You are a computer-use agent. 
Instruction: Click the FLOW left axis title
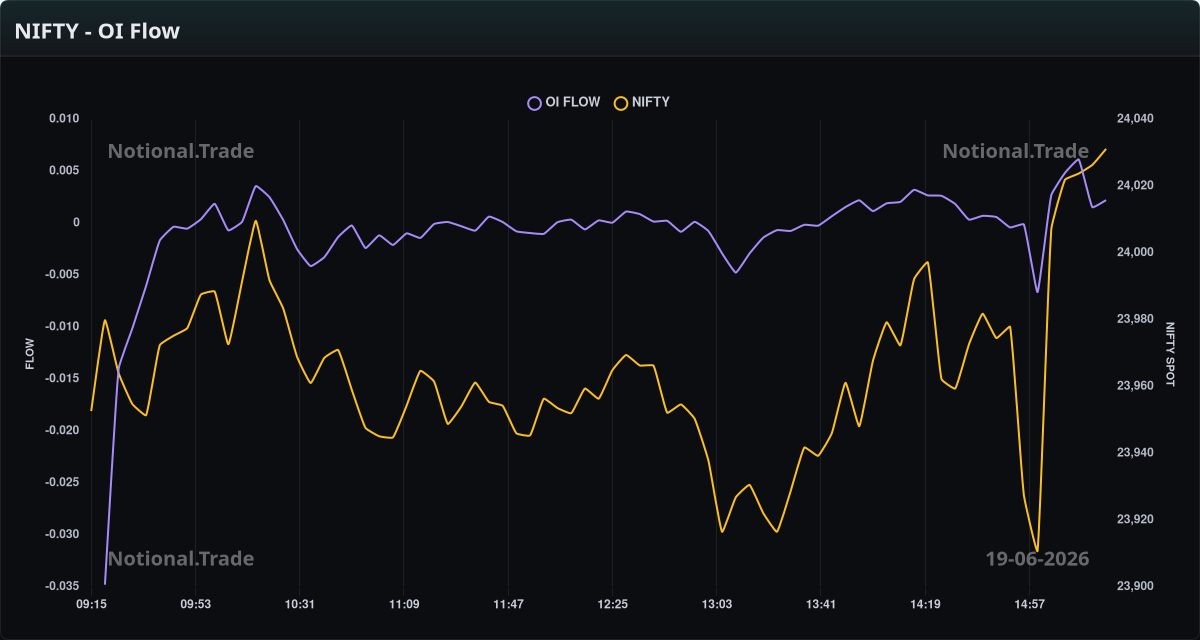coord(30,354)
